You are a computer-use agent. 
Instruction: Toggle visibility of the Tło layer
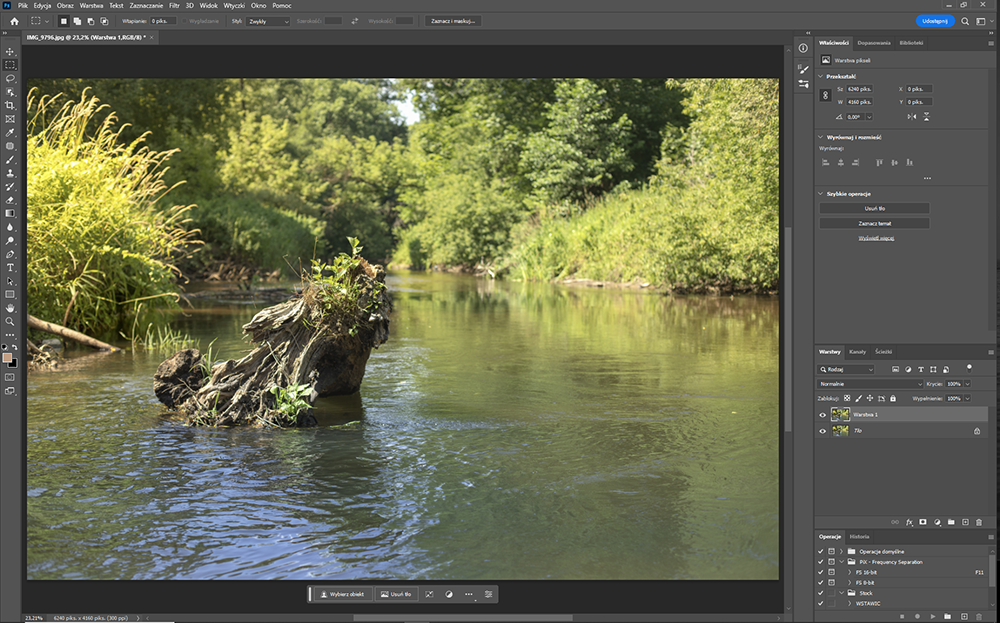coord(823,431)
